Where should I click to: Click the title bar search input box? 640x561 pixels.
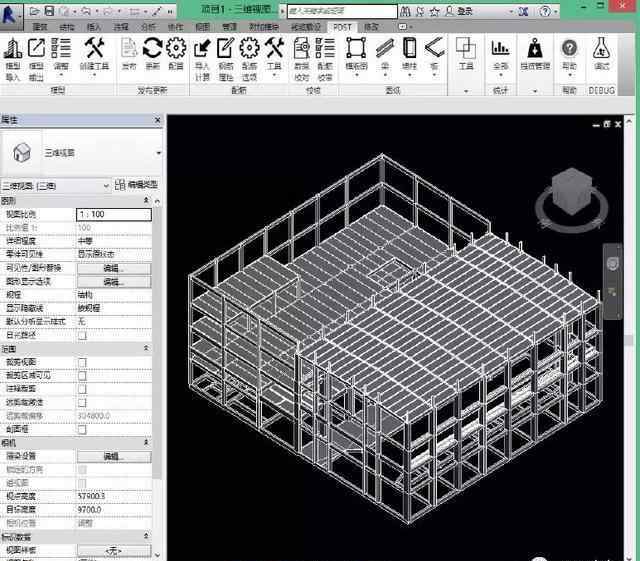tap(342, 11)
